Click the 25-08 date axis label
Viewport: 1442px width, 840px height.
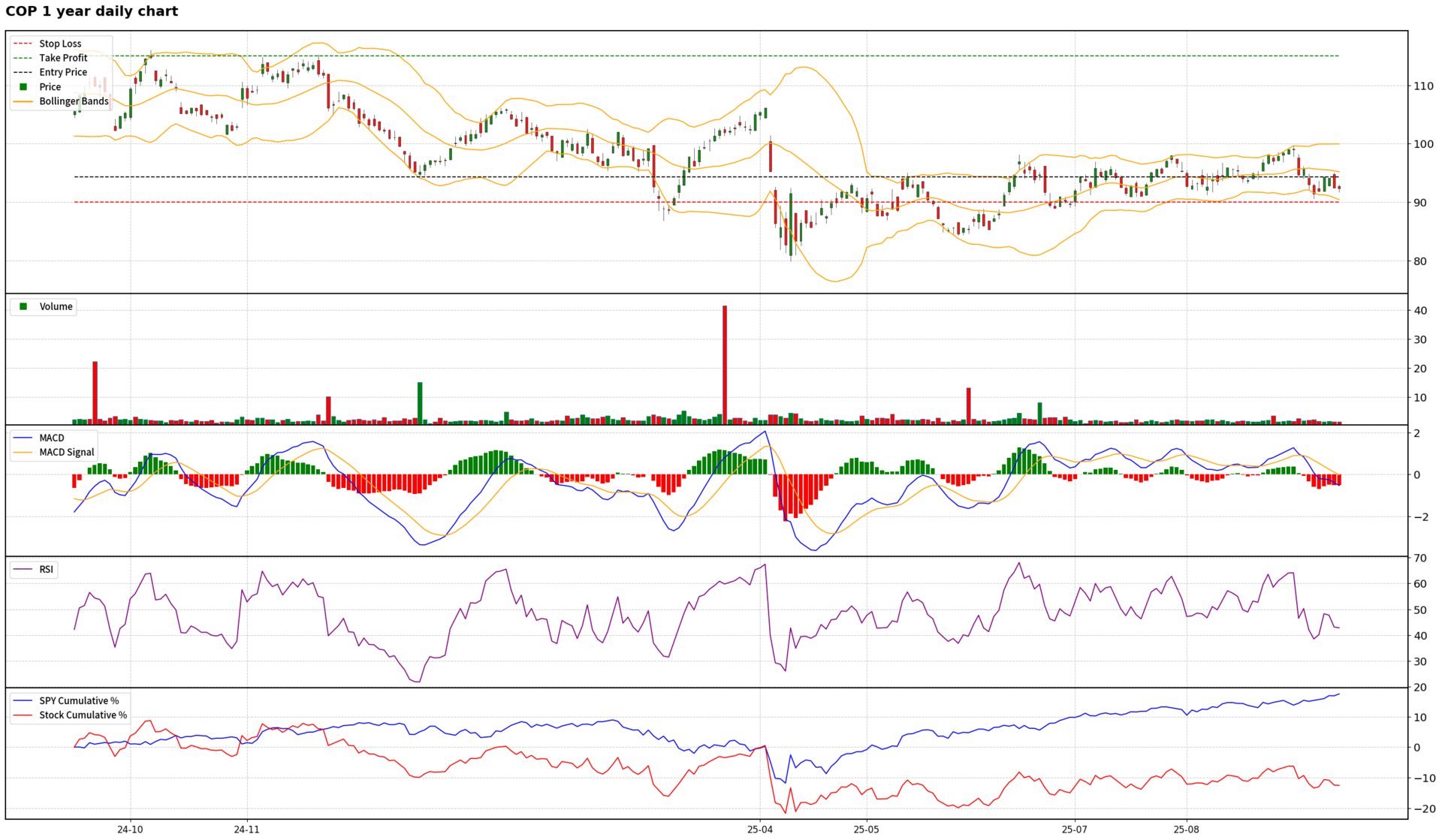click(1187, 829)
